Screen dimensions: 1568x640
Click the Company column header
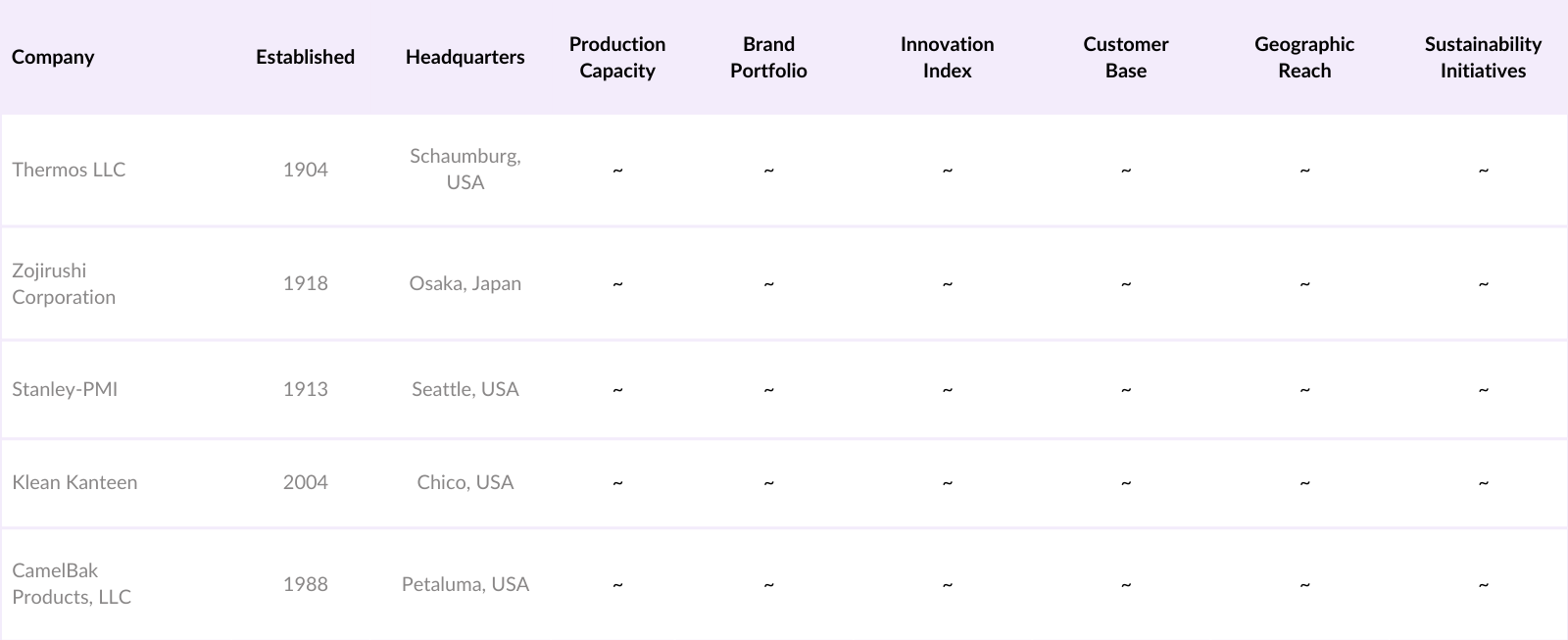point(53,57)
